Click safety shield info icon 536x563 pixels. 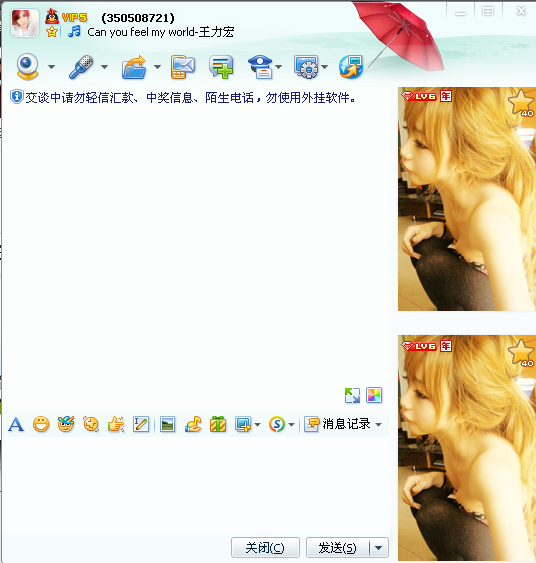(x=17, y=97)
